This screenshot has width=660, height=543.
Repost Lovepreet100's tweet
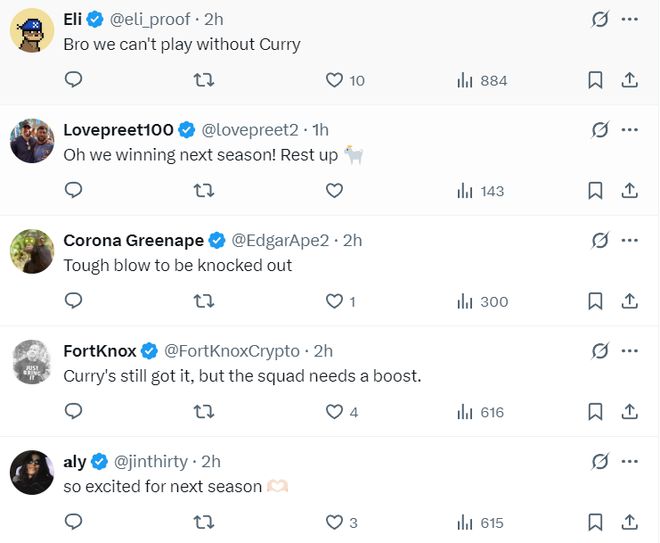point(204,190)
